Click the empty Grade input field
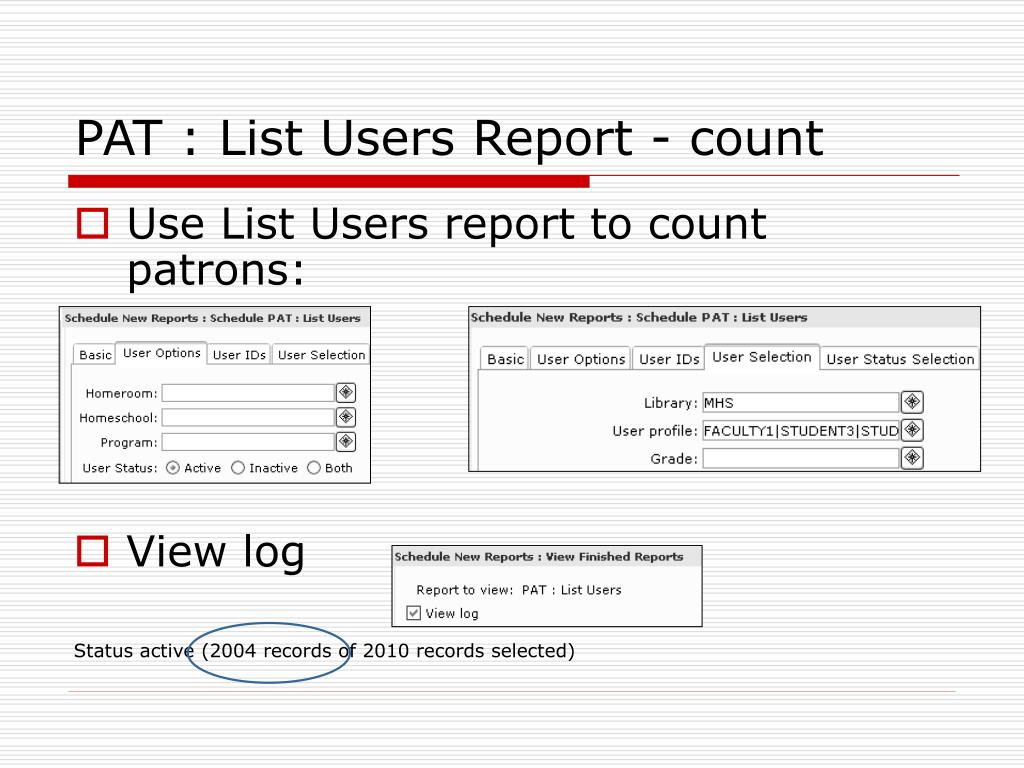 [x=801, y=458]
